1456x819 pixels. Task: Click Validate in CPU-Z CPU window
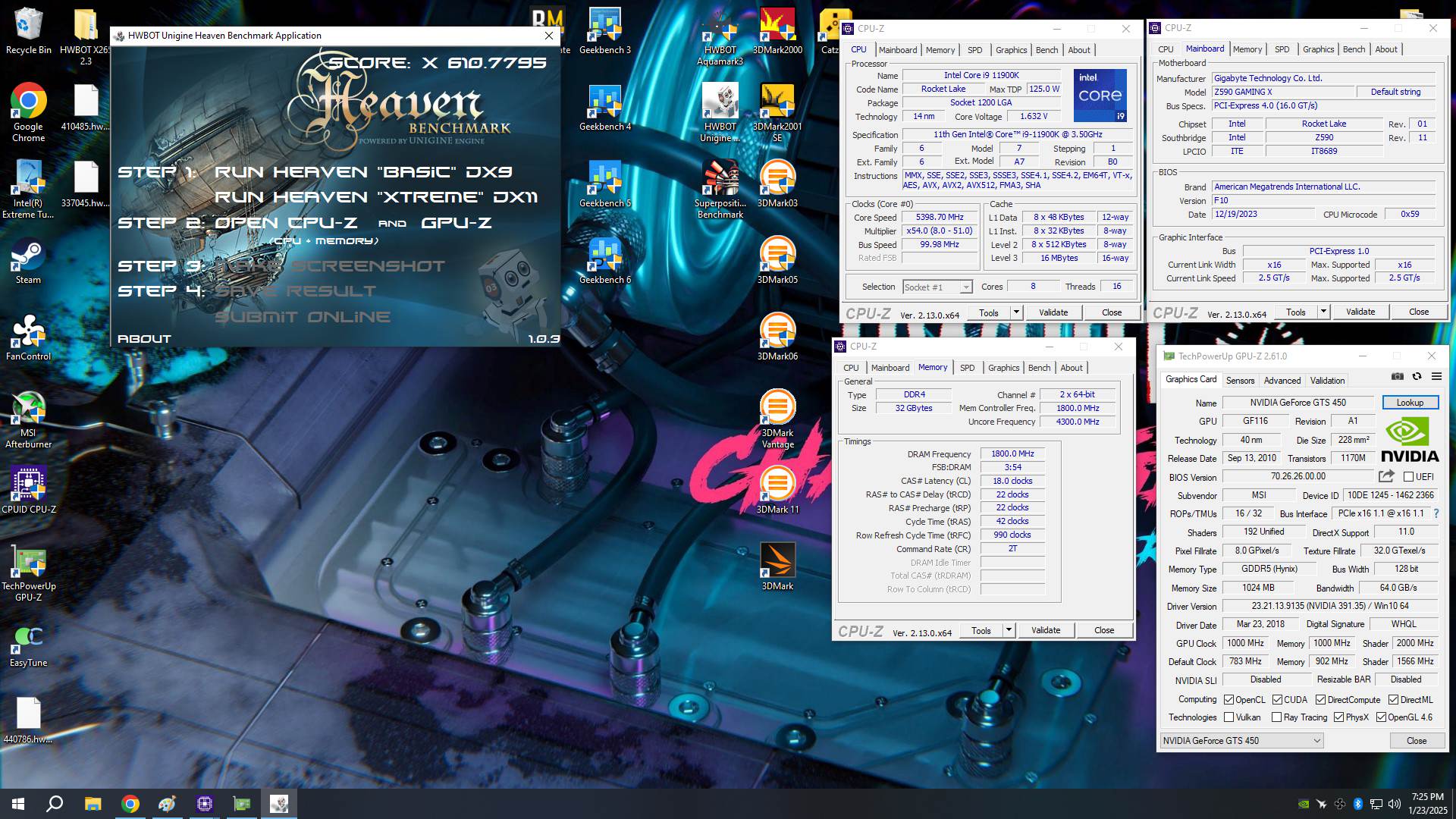tap(1053, 312)
